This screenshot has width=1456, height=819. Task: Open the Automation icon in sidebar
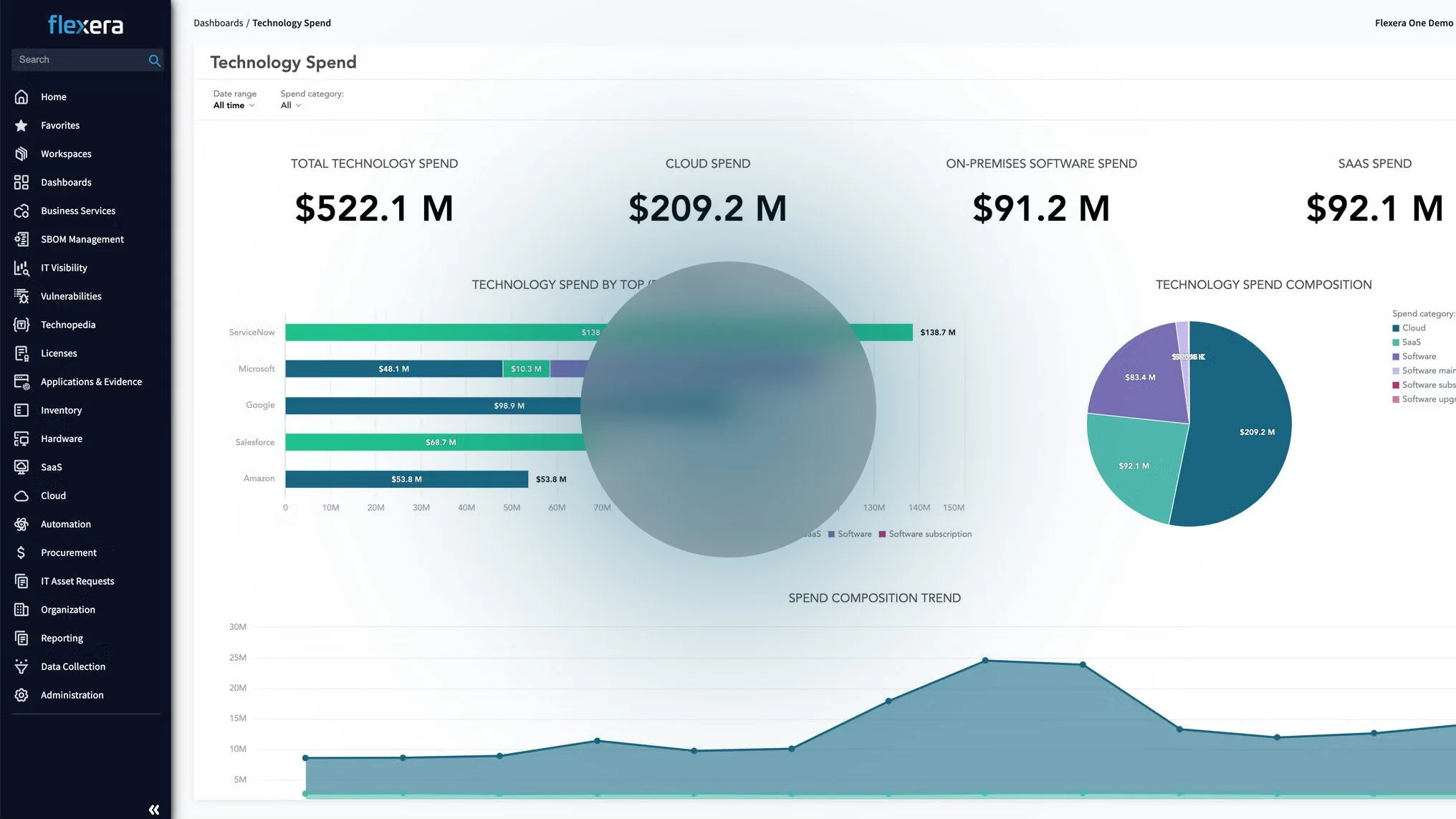21,525
